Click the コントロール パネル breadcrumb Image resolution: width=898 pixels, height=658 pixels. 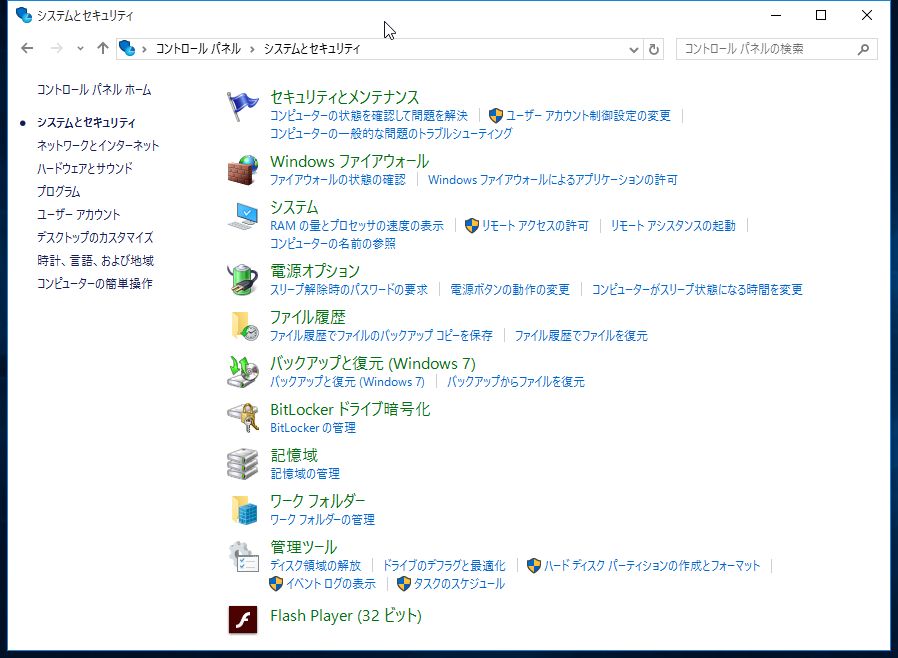click(x=198, y=49)
